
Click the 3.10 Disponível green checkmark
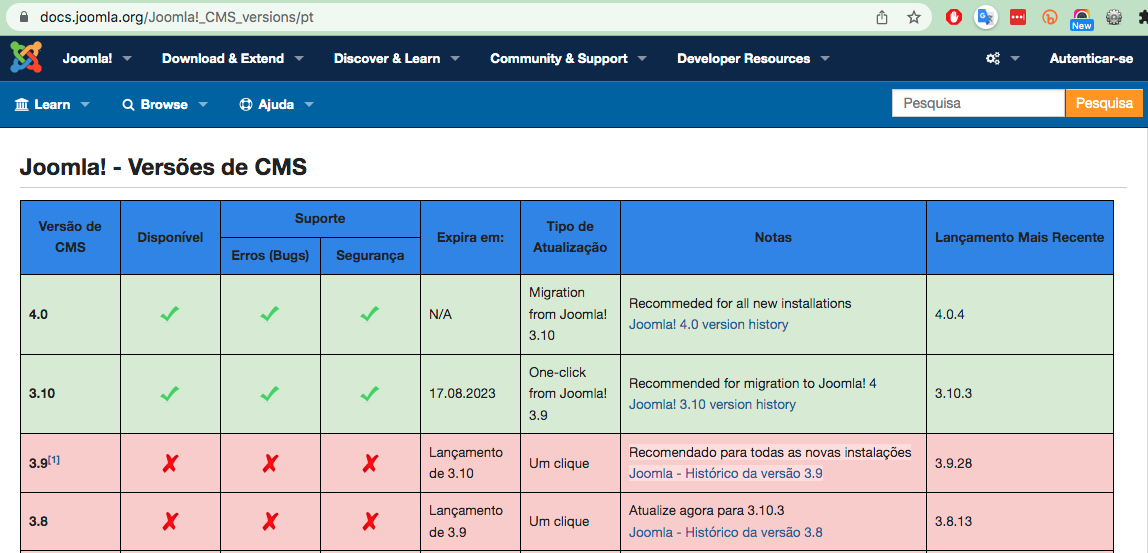[170, 393]
